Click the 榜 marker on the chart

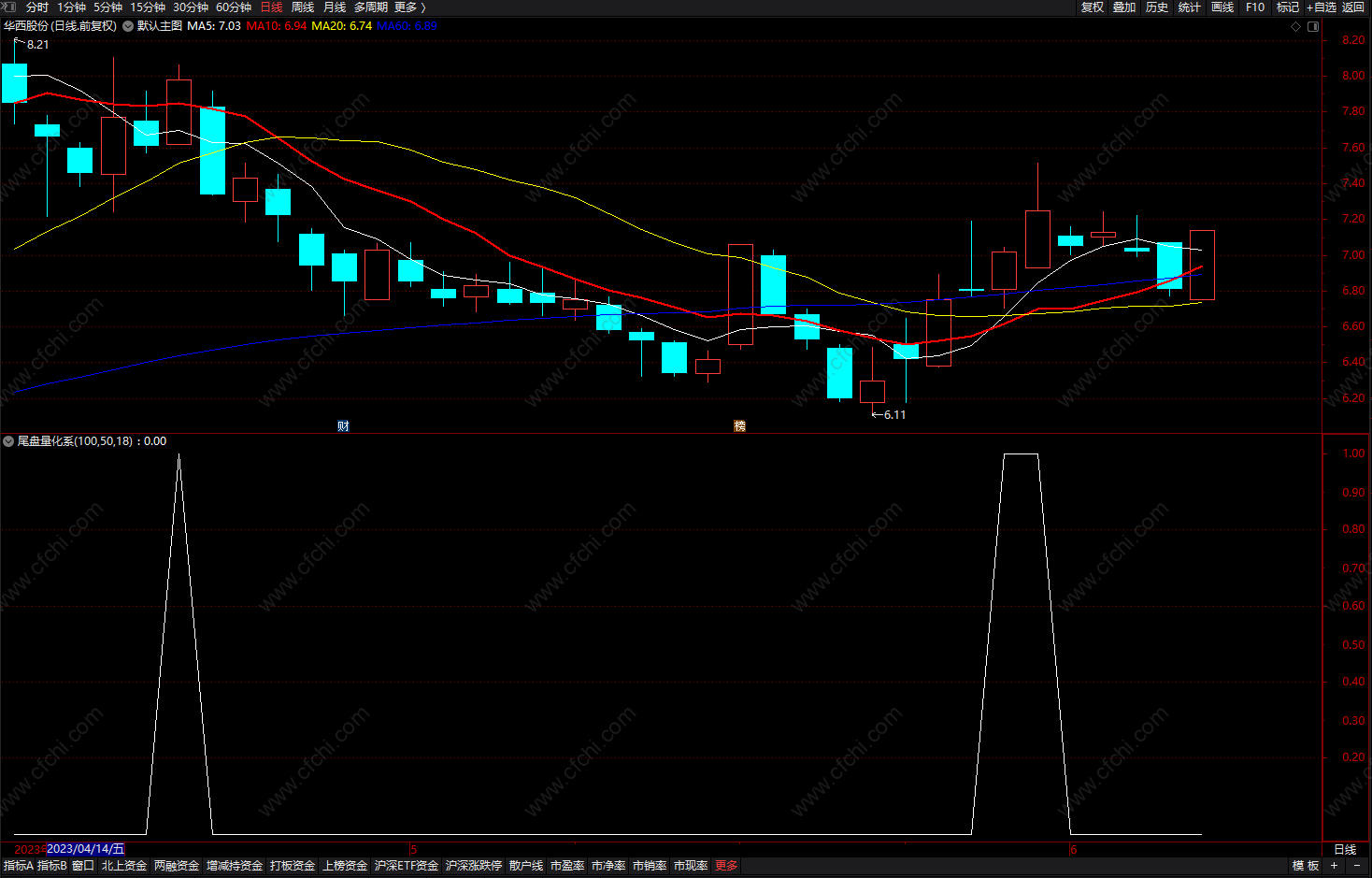click(740, 426)
